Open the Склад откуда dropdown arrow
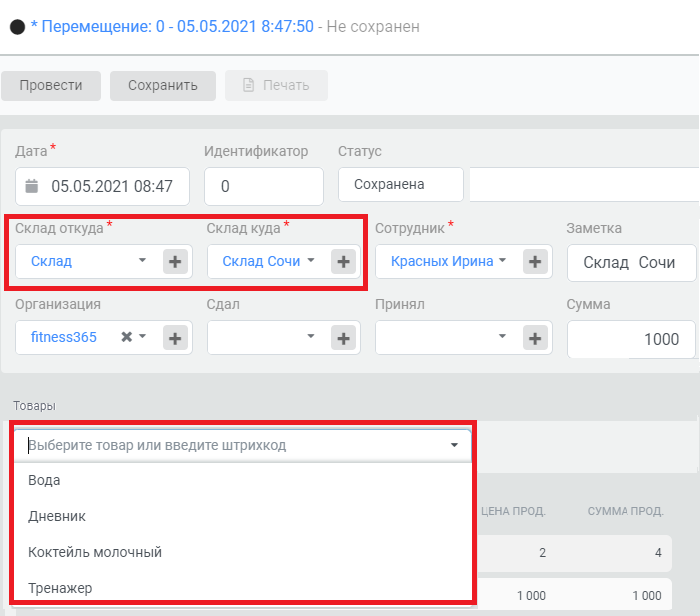700x616 pixels. coord(142,260)
